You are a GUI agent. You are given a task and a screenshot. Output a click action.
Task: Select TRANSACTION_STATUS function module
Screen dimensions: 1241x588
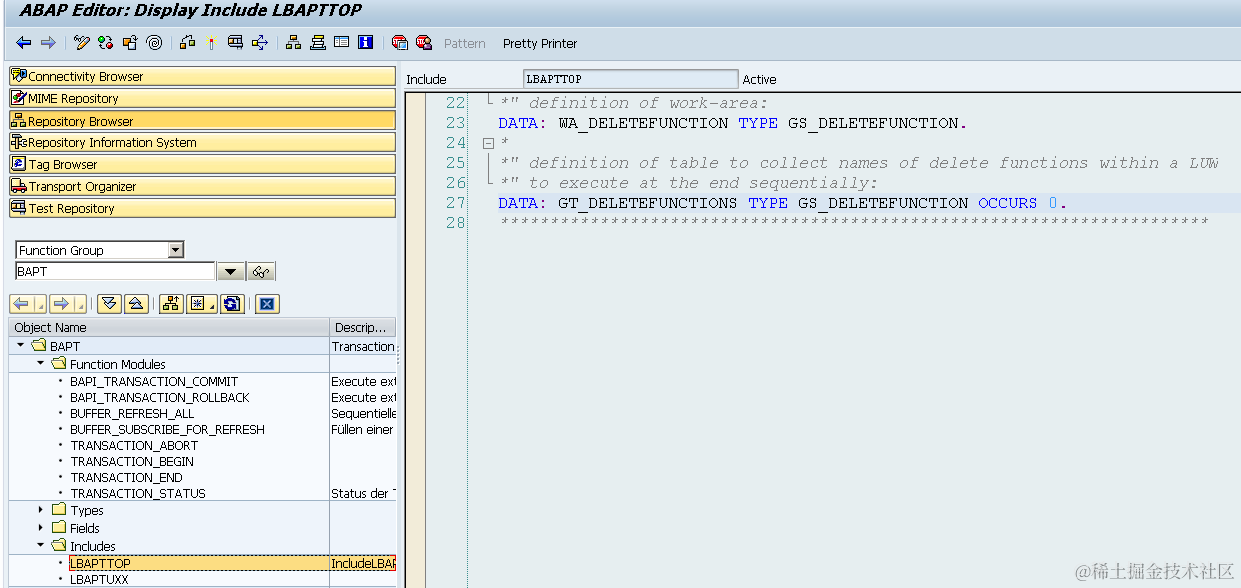[138, 493]
